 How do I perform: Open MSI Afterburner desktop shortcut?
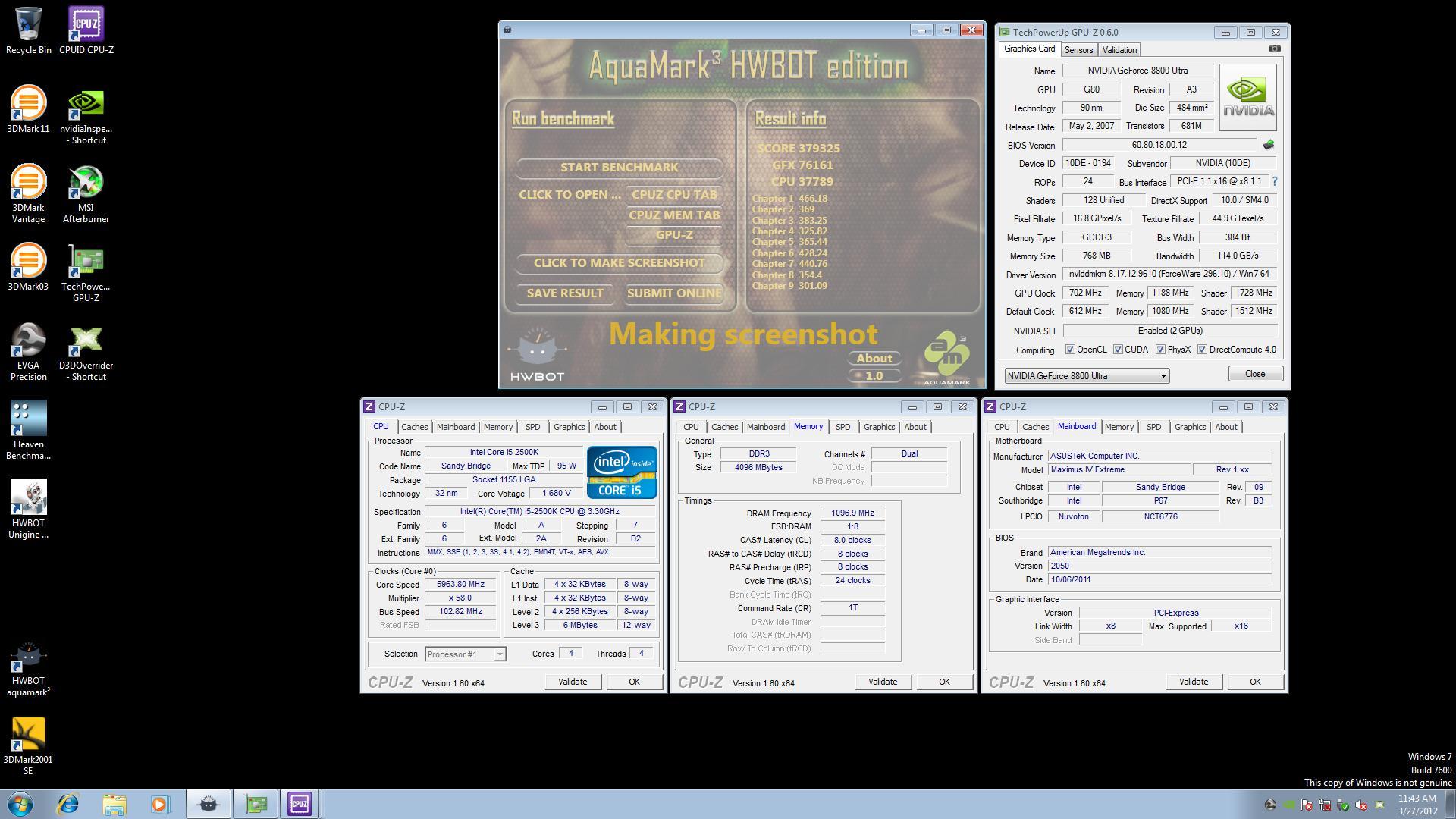click(x=86, y=194)
